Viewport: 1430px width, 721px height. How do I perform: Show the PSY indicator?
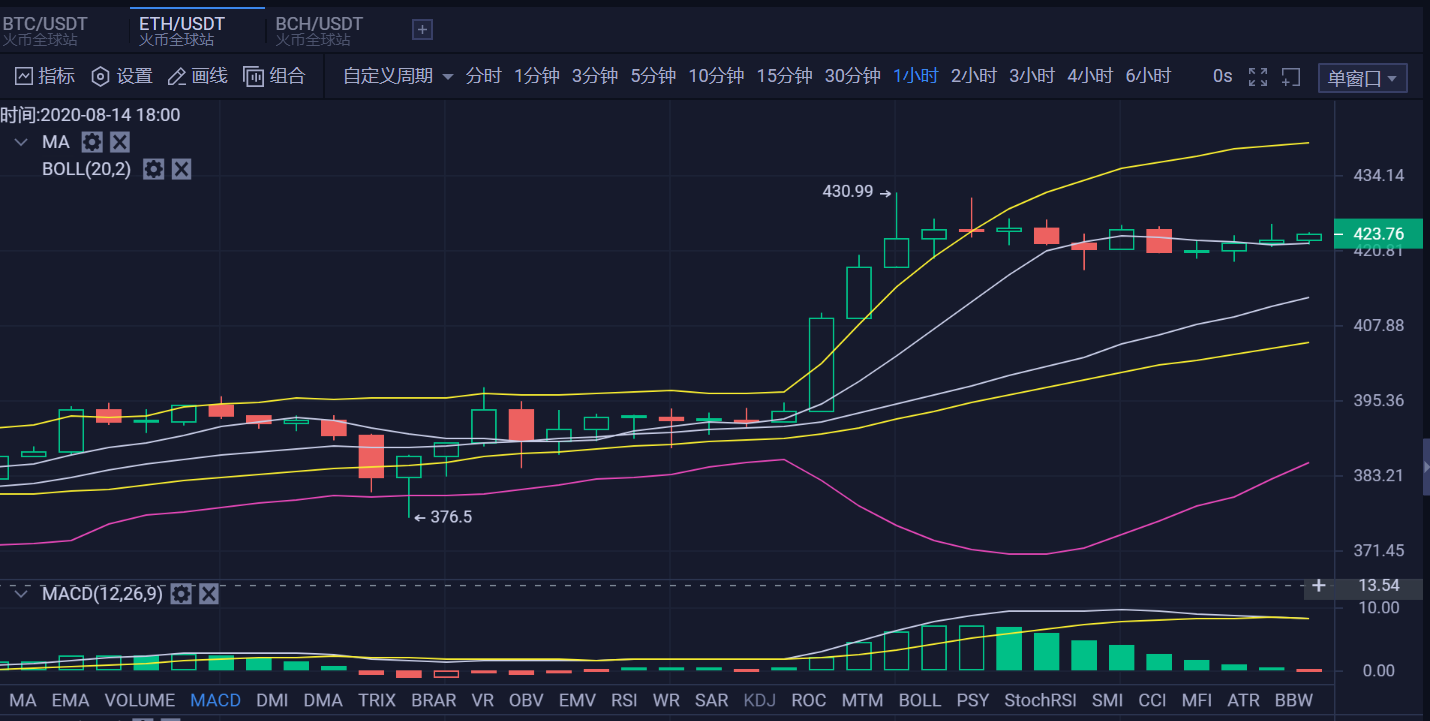click(x=972, y=700)
